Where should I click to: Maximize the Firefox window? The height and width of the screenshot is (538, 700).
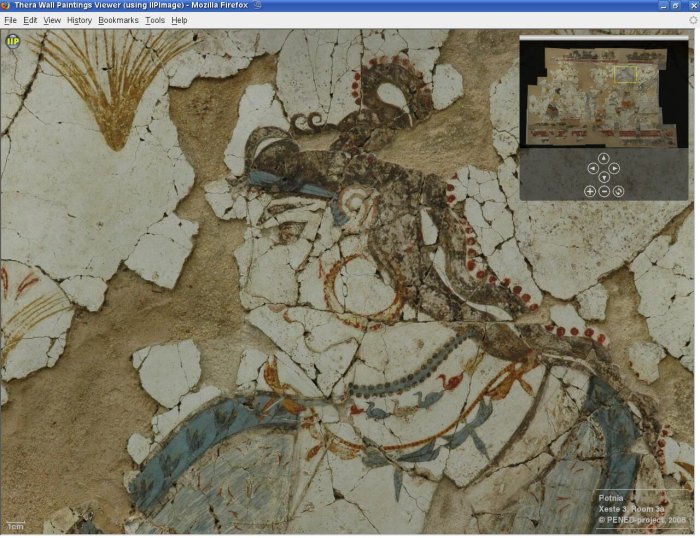point(676,5)
